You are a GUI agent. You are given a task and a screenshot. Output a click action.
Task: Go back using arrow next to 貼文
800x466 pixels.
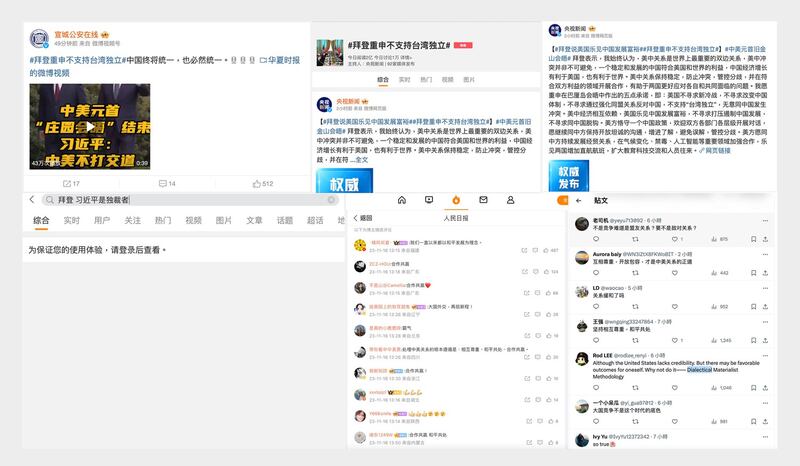tap(579, 199)
